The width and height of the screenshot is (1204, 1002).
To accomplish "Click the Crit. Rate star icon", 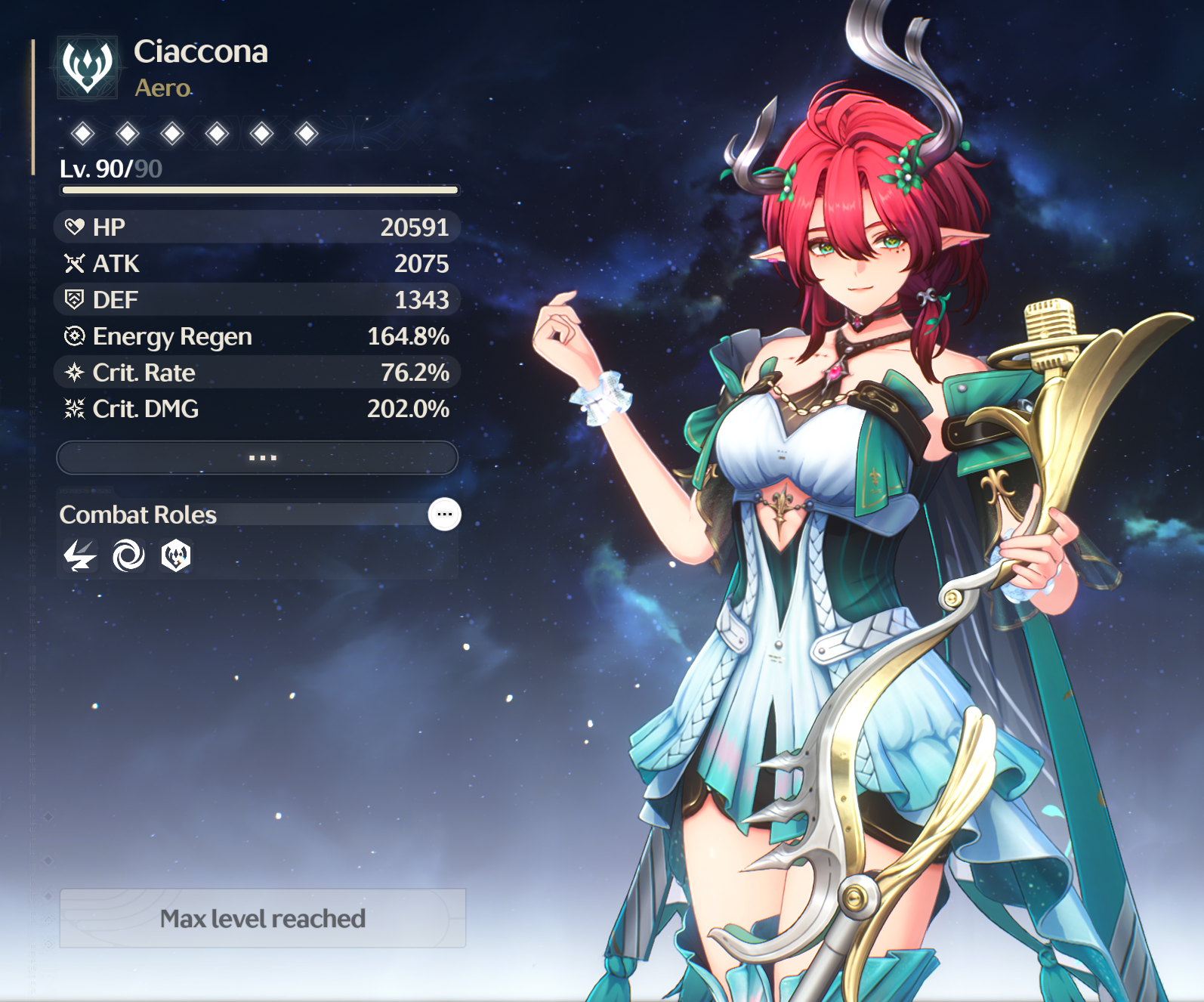I will [x=74, y=372].
